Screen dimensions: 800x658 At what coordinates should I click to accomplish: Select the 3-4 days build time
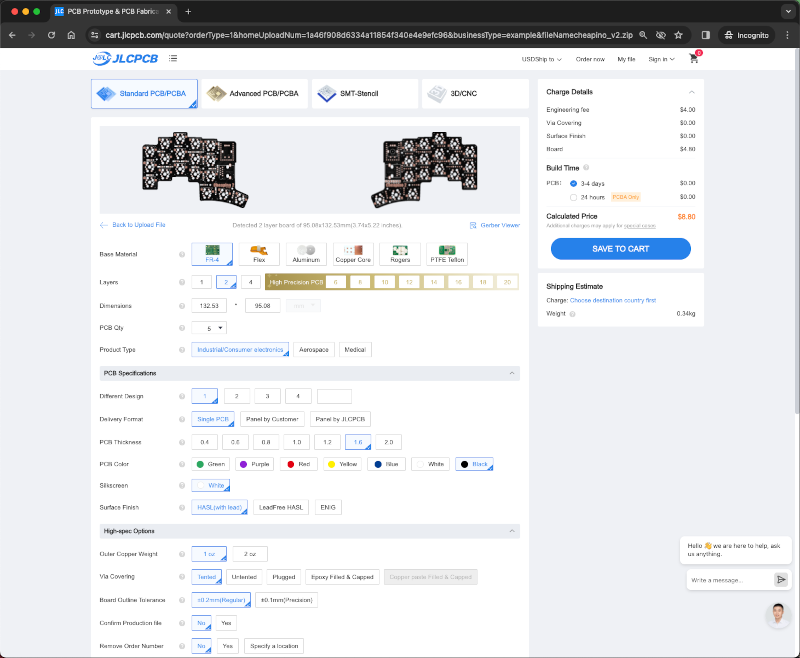click(x=573, y=183)
